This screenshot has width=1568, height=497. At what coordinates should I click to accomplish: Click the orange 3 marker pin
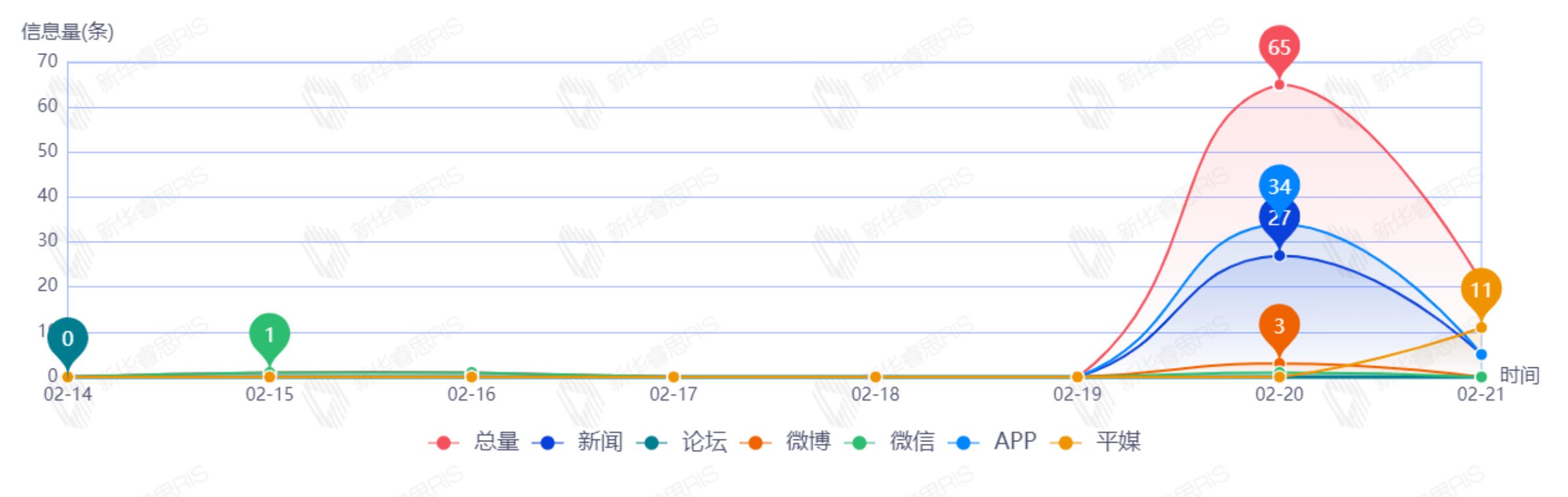pos(1279,326)
